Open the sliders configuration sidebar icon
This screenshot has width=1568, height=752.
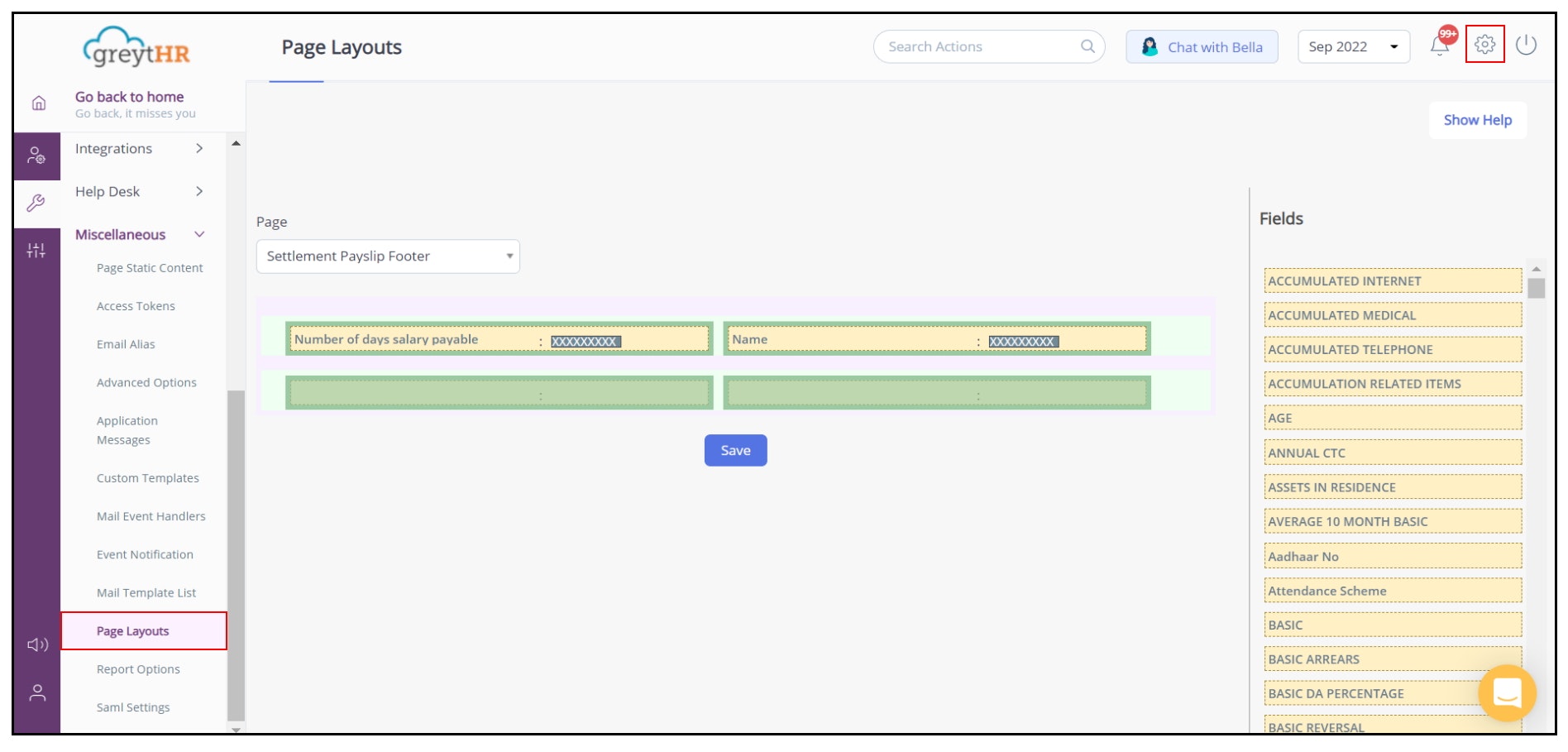coord(36,250)
